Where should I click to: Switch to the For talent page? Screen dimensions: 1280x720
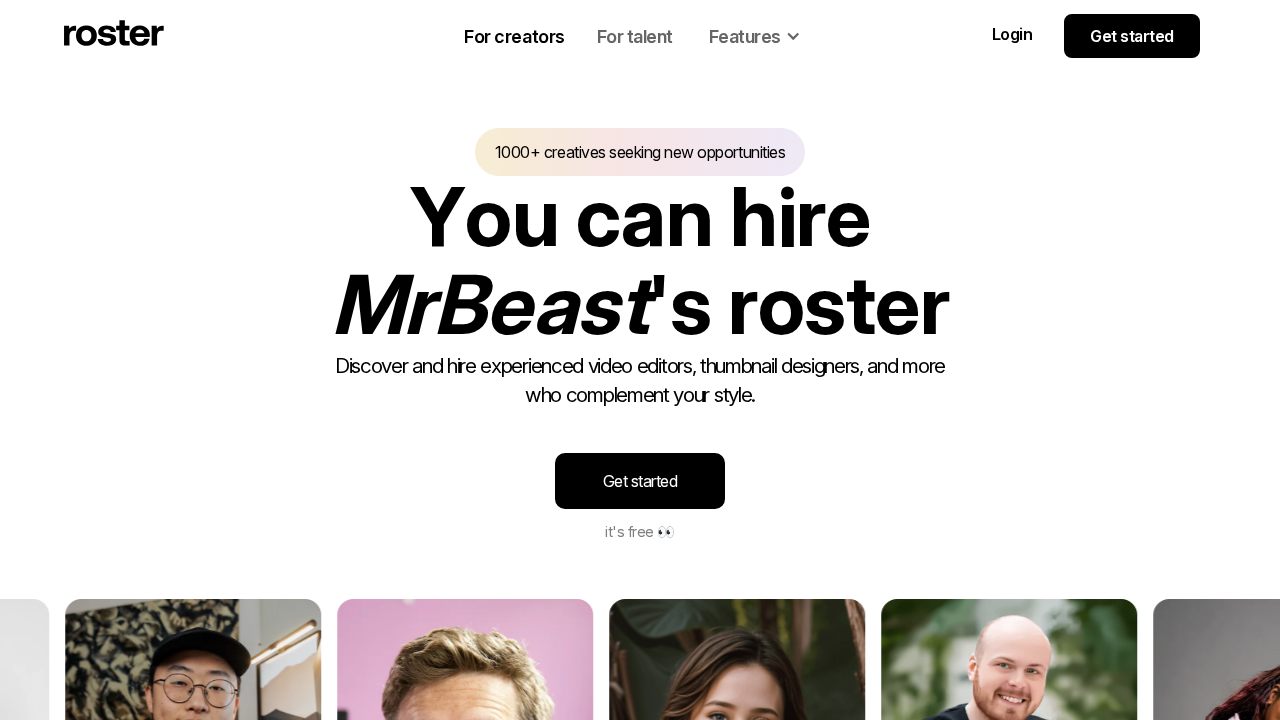click(x=634, y=37)
